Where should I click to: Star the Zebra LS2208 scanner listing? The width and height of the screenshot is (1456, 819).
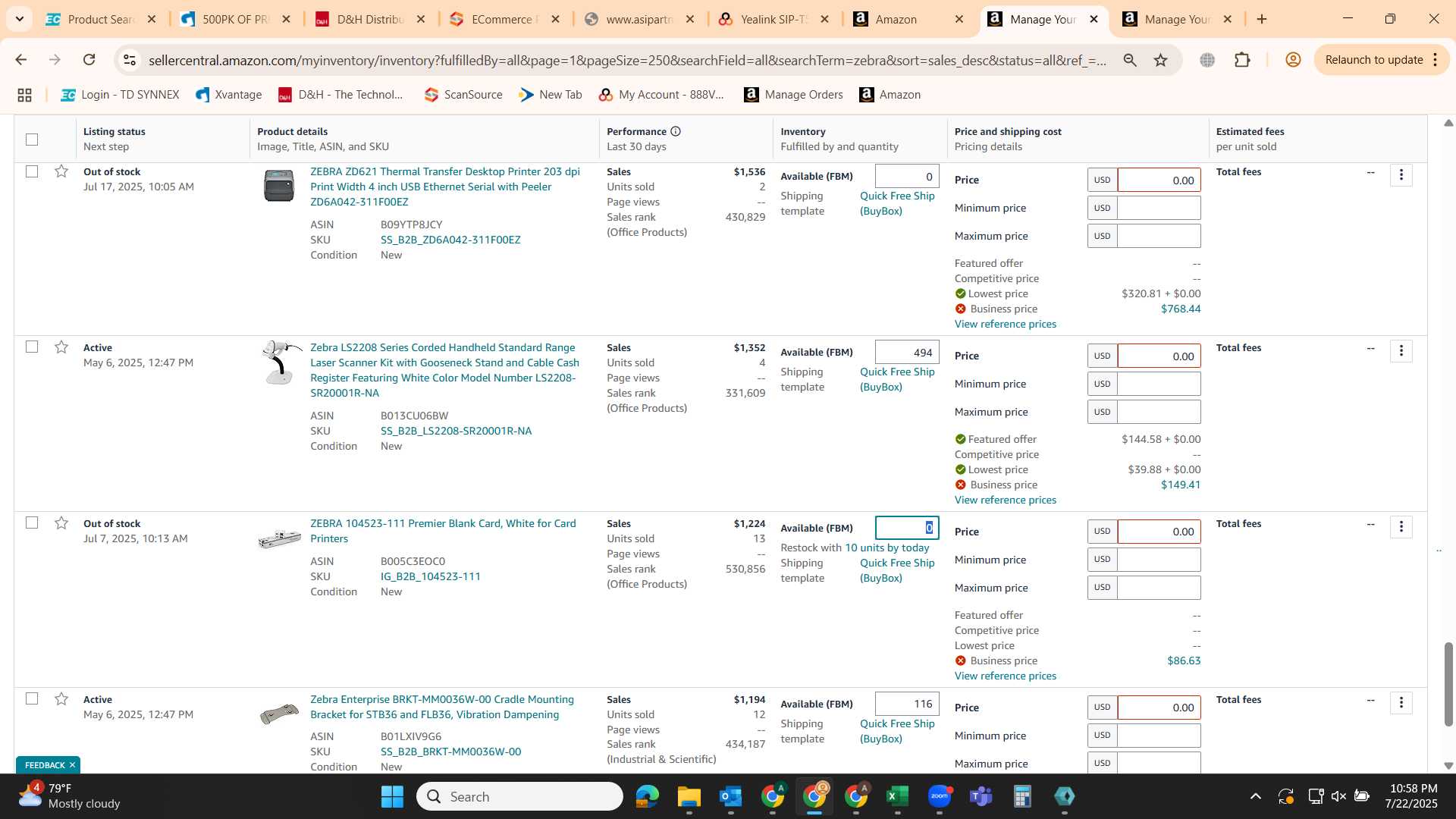pyautogui.click(x=61, y=347)
